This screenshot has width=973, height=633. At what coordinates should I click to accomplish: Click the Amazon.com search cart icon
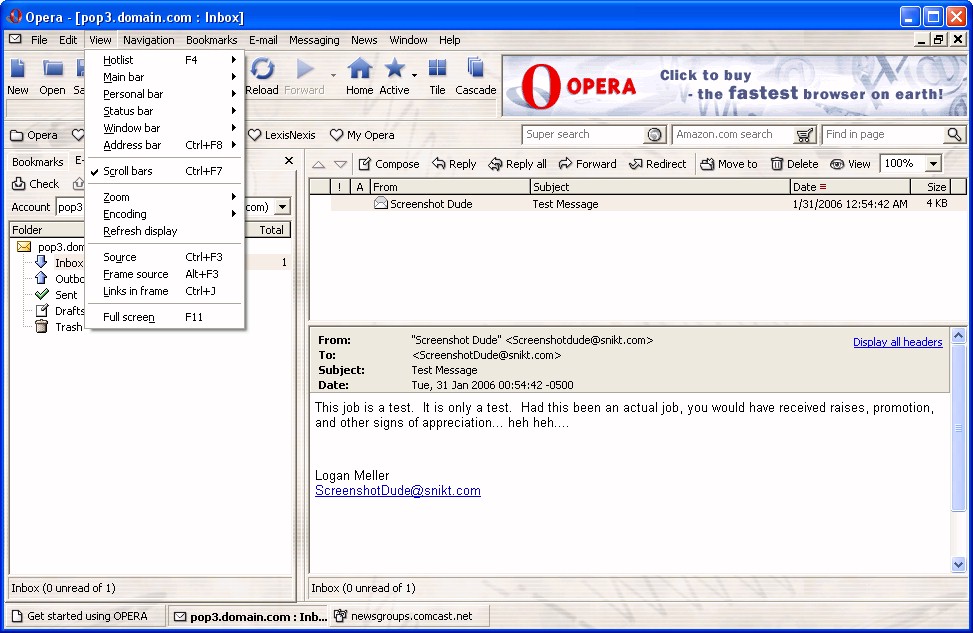pyautogui.click(x=804, y=135)
